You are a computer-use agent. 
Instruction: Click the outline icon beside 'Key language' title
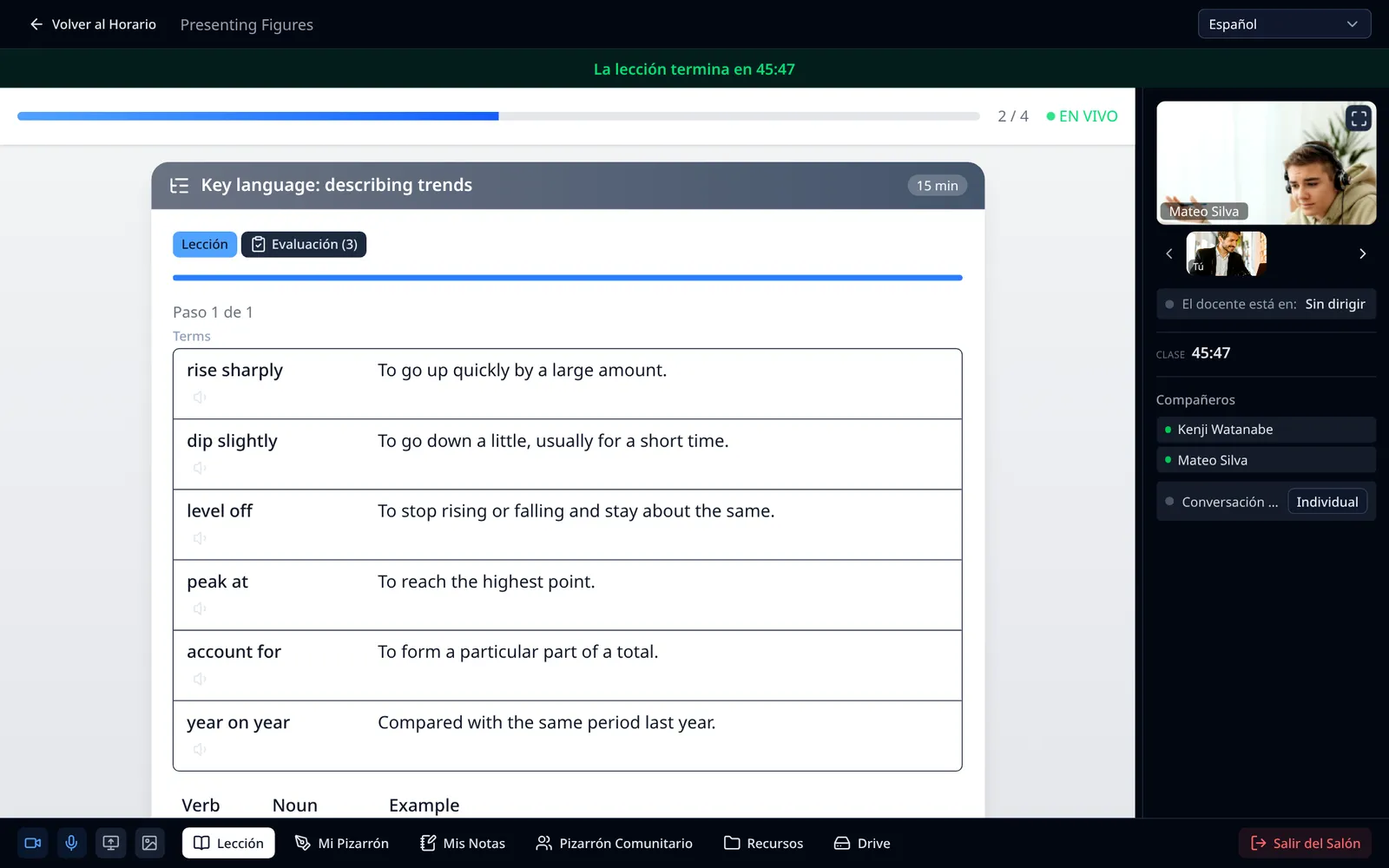pos(180,186)
